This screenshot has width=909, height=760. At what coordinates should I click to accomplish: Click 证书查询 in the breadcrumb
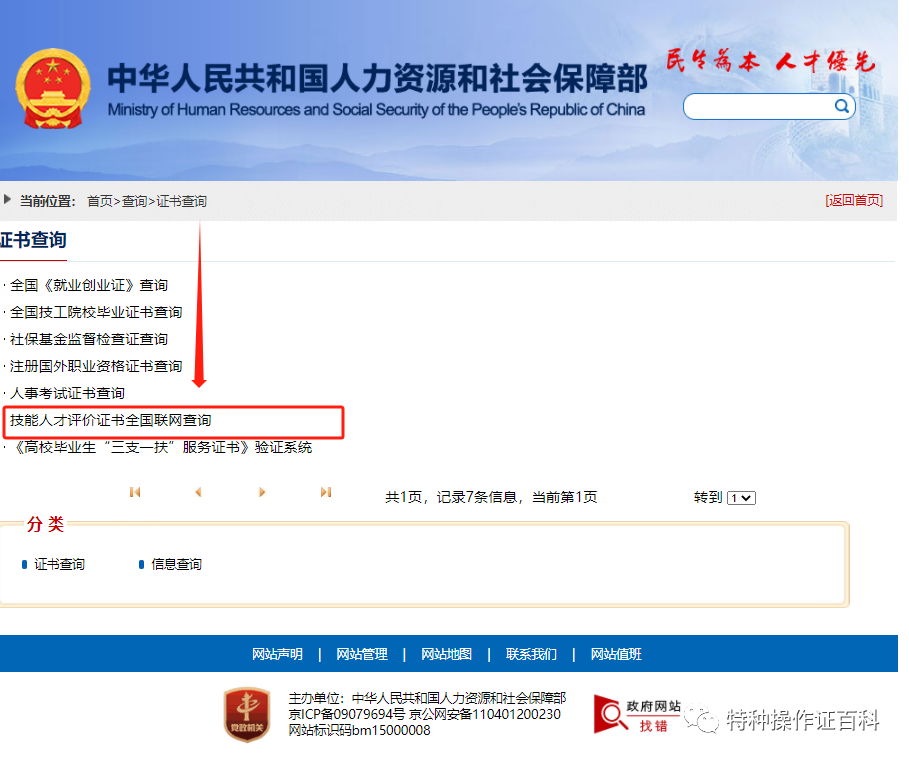click(x=181, y=201)
